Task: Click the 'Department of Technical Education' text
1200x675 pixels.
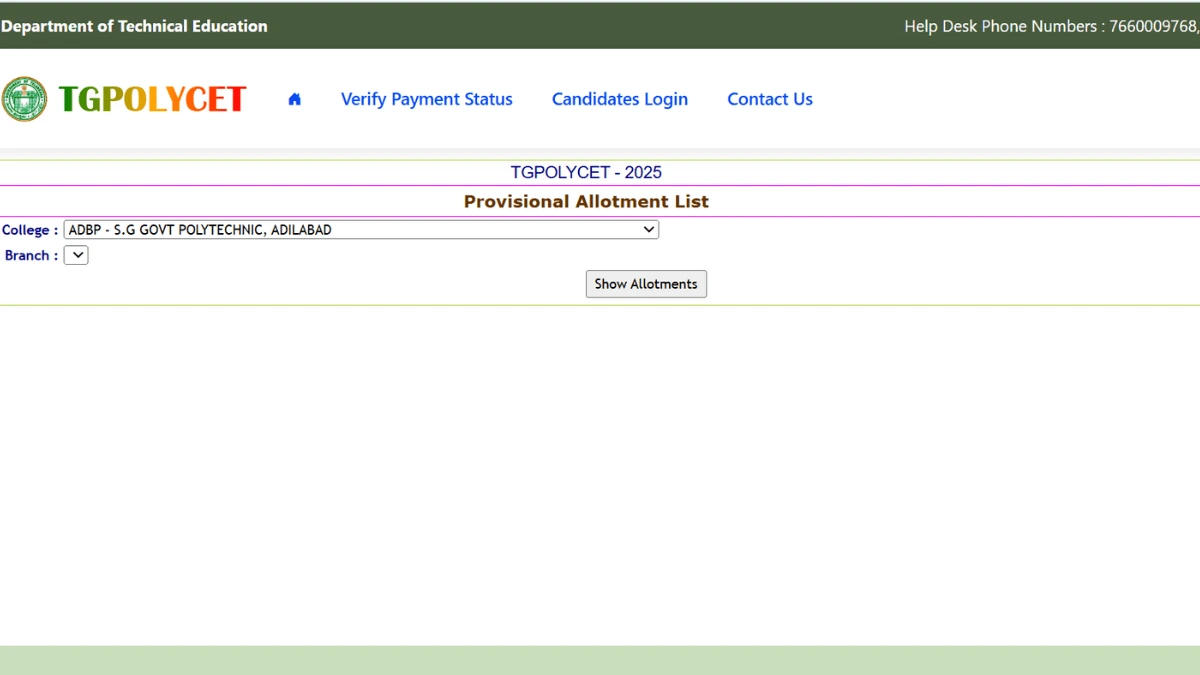Action: tap(134, 26)
